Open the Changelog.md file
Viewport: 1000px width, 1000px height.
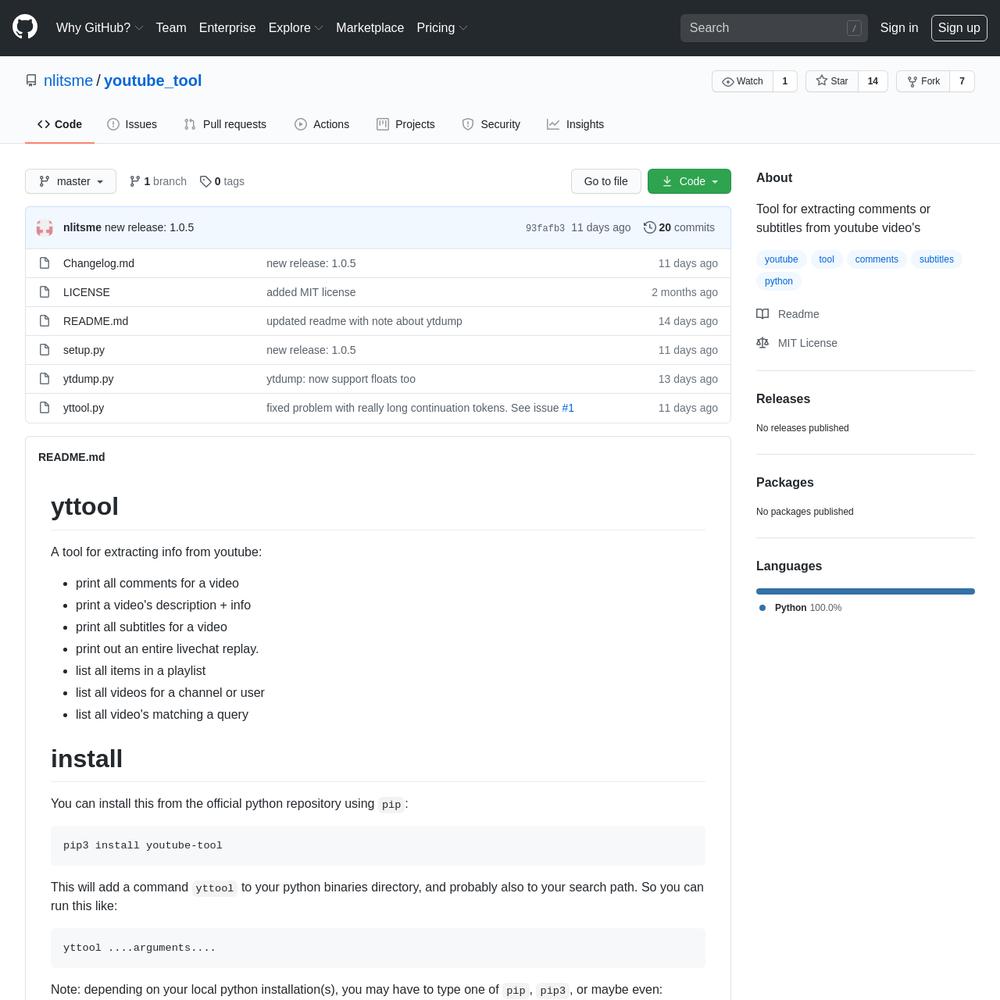coord(99,263)
